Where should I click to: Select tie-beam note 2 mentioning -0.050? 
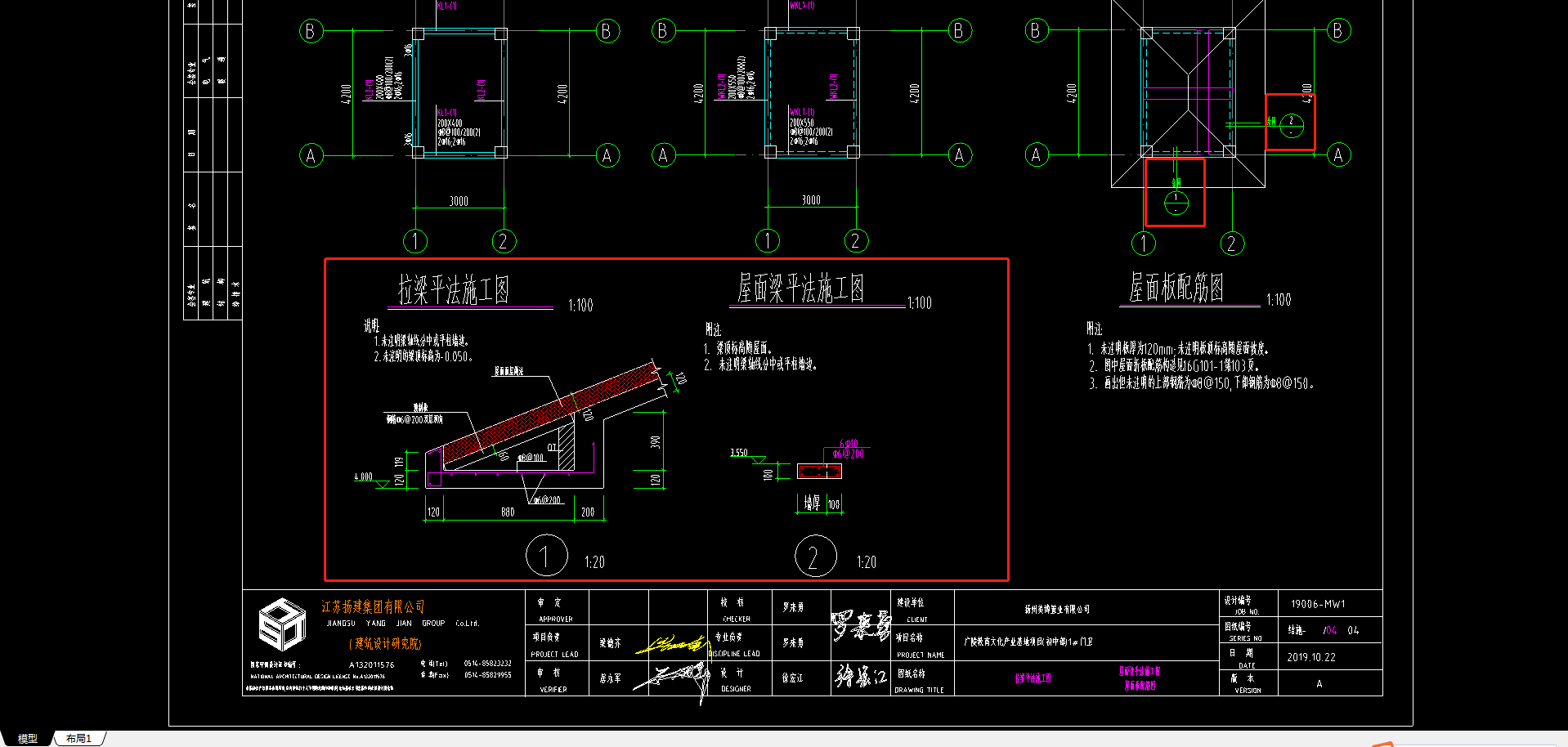(423, 356)
